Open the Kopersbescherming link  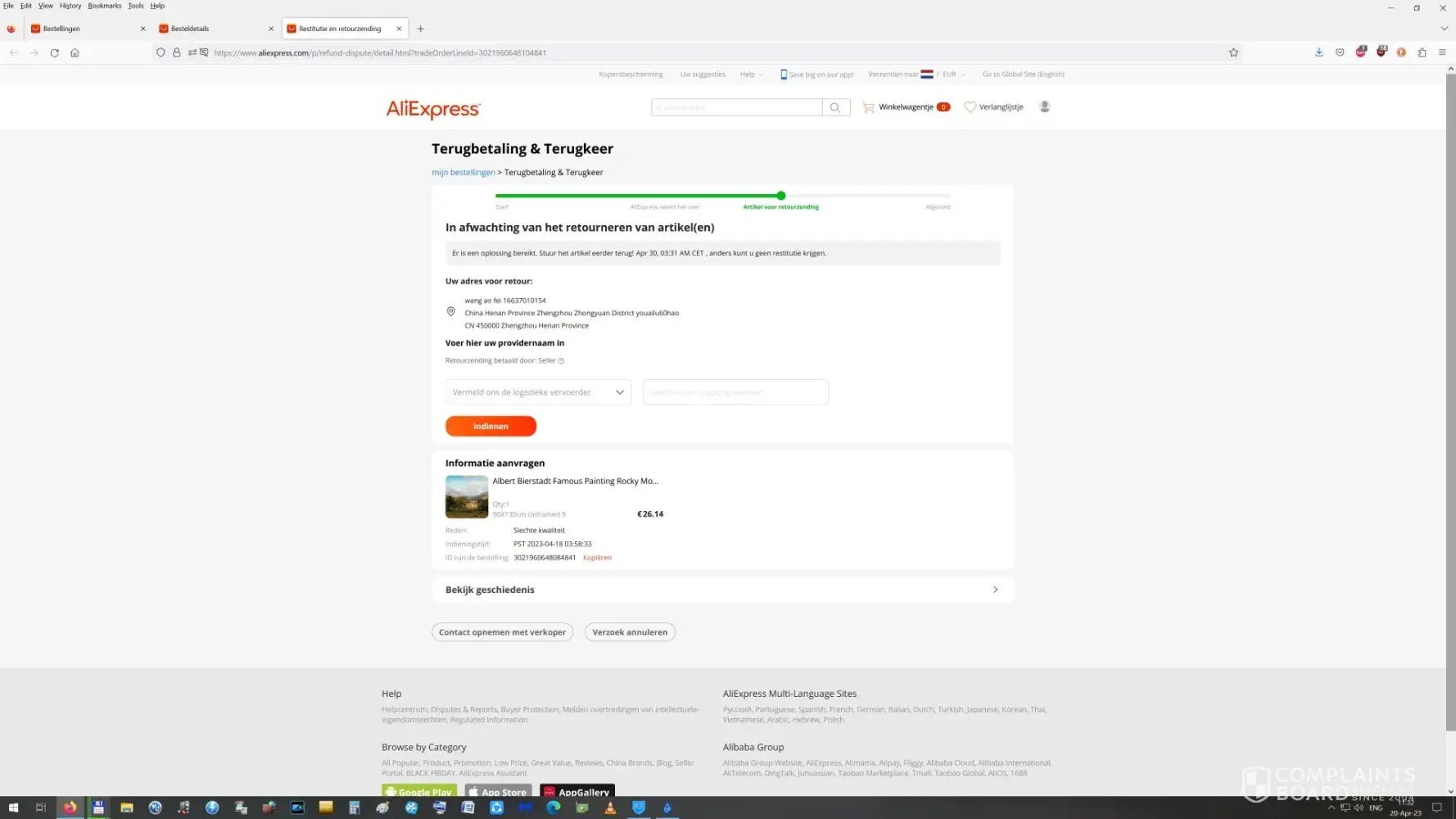(631, 75)
